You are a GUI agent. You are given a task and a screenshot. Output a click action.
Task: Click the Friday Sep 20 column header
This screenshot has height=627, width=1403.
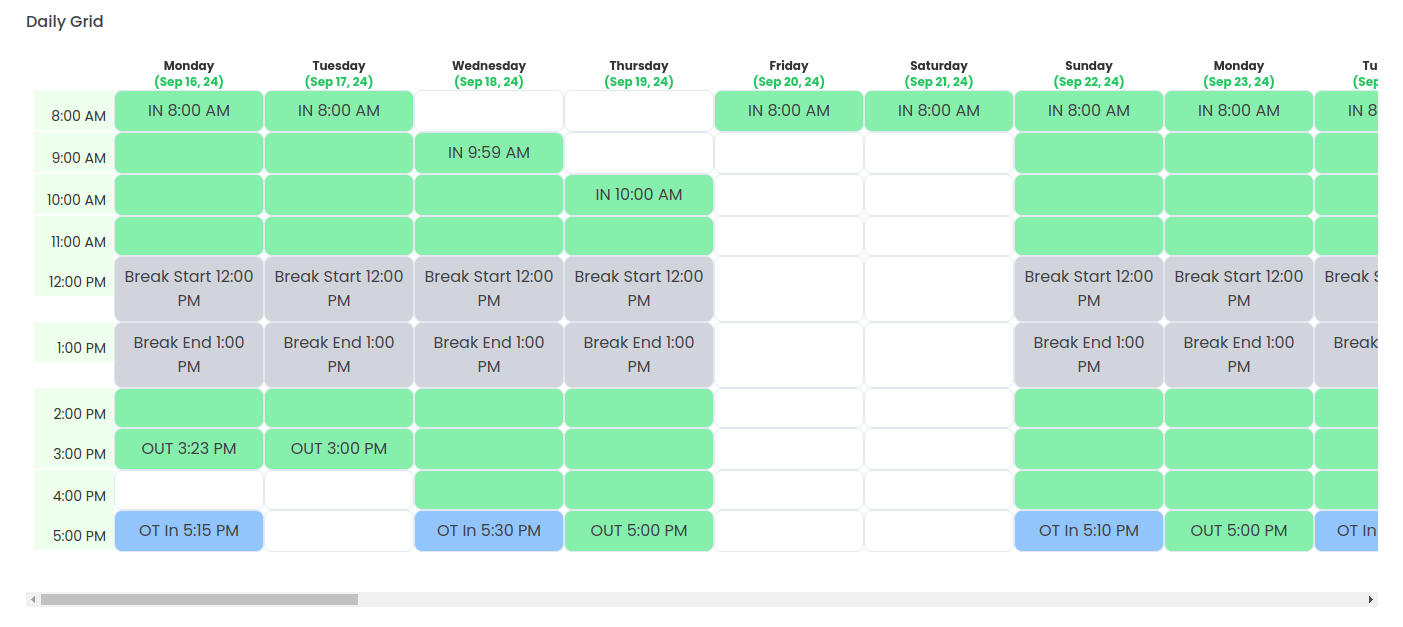coord(788,73)
